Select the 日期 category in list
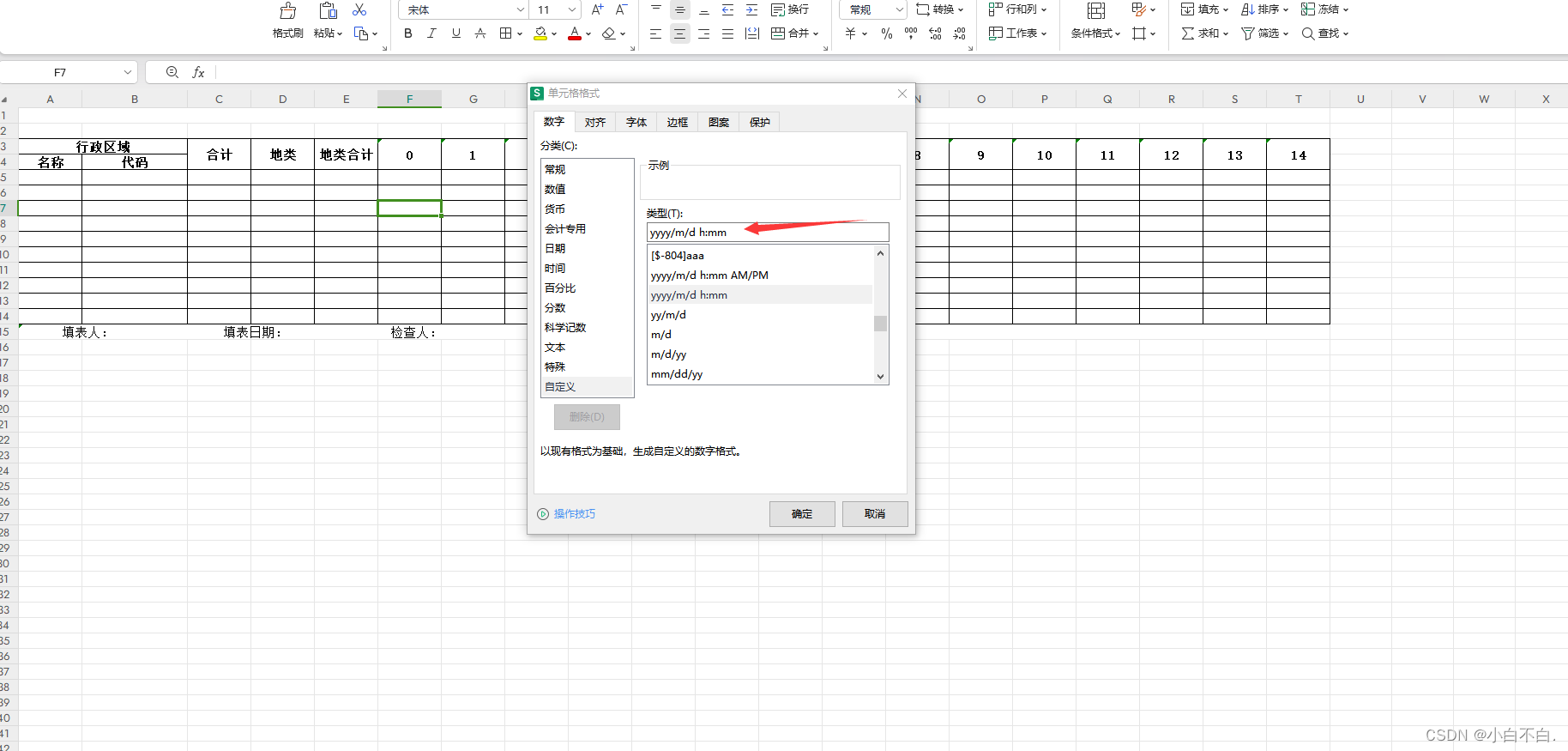The width and height of the screenshot is (1568, 751). tap(588, 249)
